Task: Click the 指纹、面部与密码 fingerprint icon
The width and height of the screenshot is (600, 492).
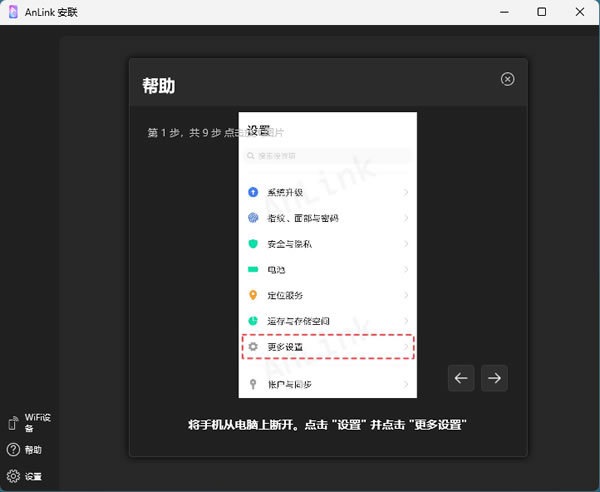Action: pos(253,218)
